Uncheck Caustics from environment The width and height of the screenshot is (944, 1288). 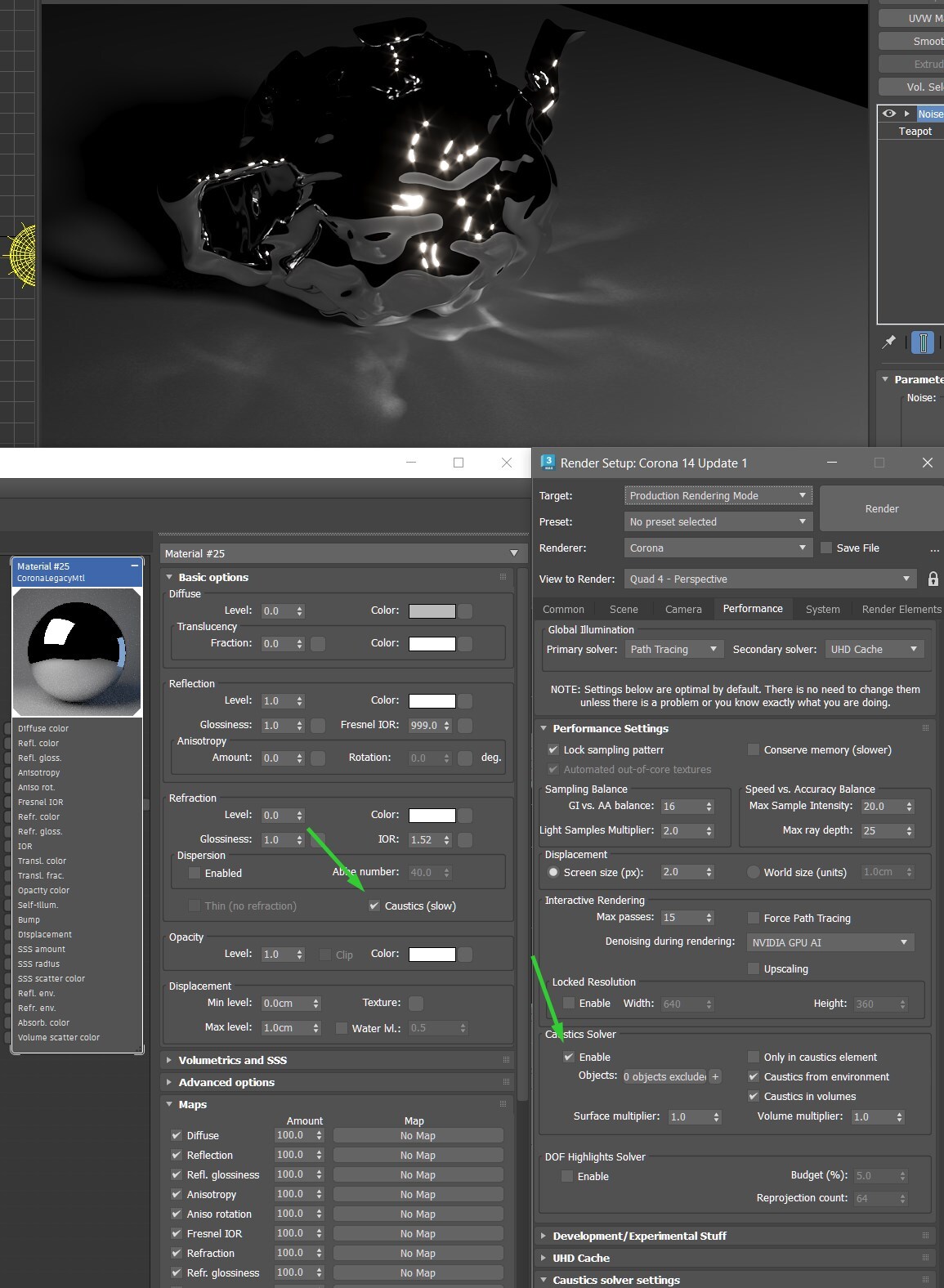(x=754, y=1076)
